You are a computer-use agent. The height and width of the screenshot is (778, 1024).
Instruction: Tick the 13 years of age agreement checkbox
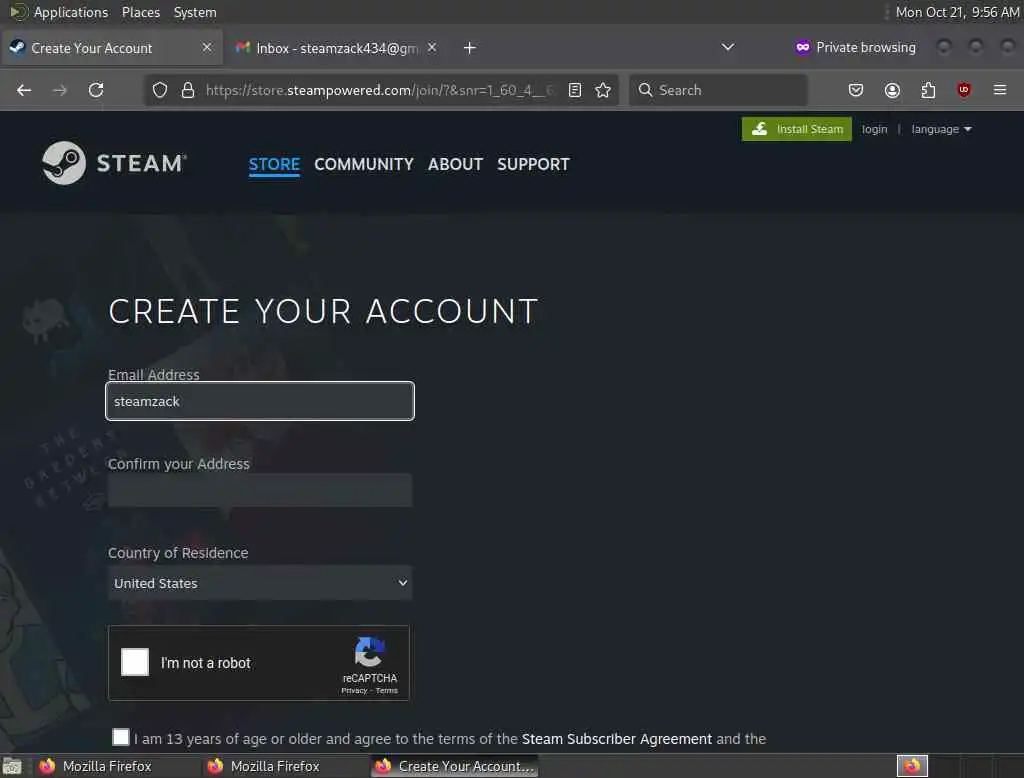tap(121, 737)
